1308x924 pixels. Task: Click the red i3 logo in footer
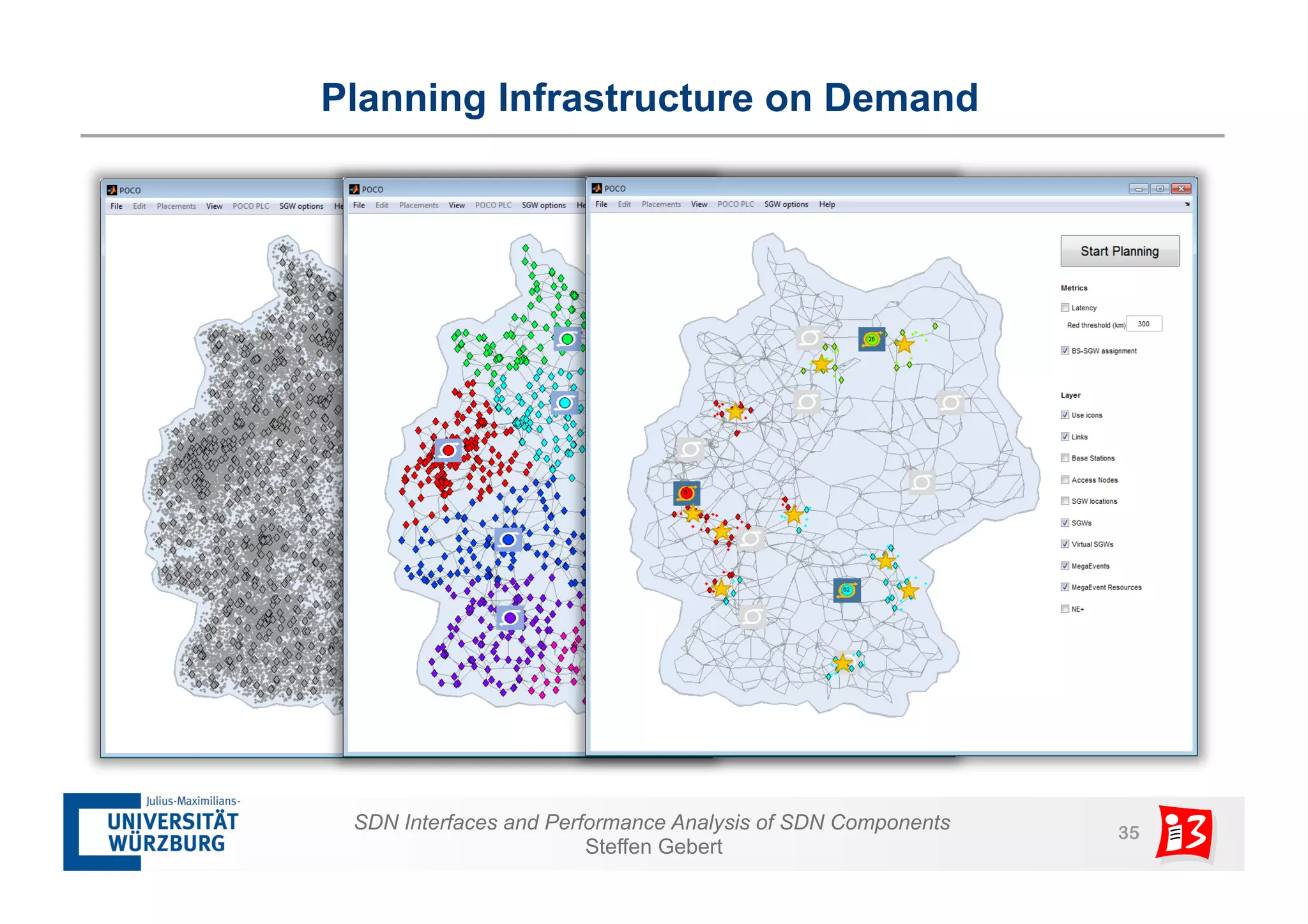[1185, 833]
